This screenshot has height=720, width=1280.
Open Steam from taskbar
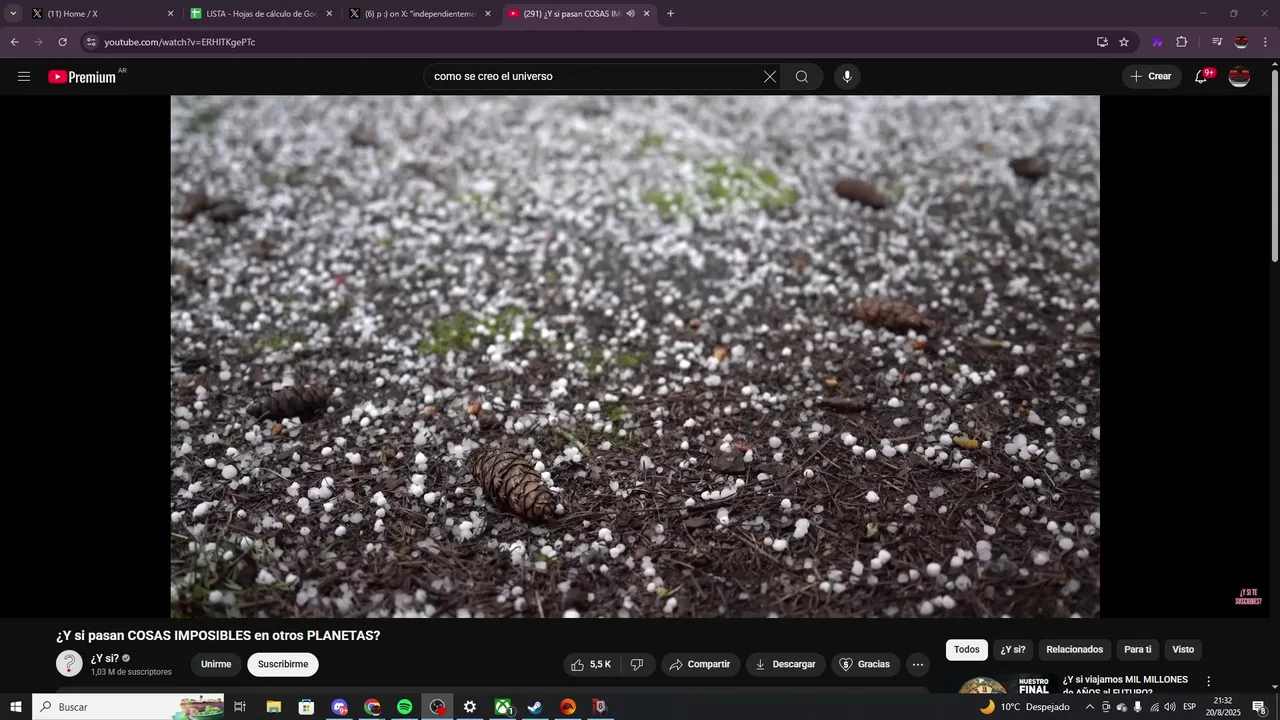pyautogui.click(x=534, y=707)
